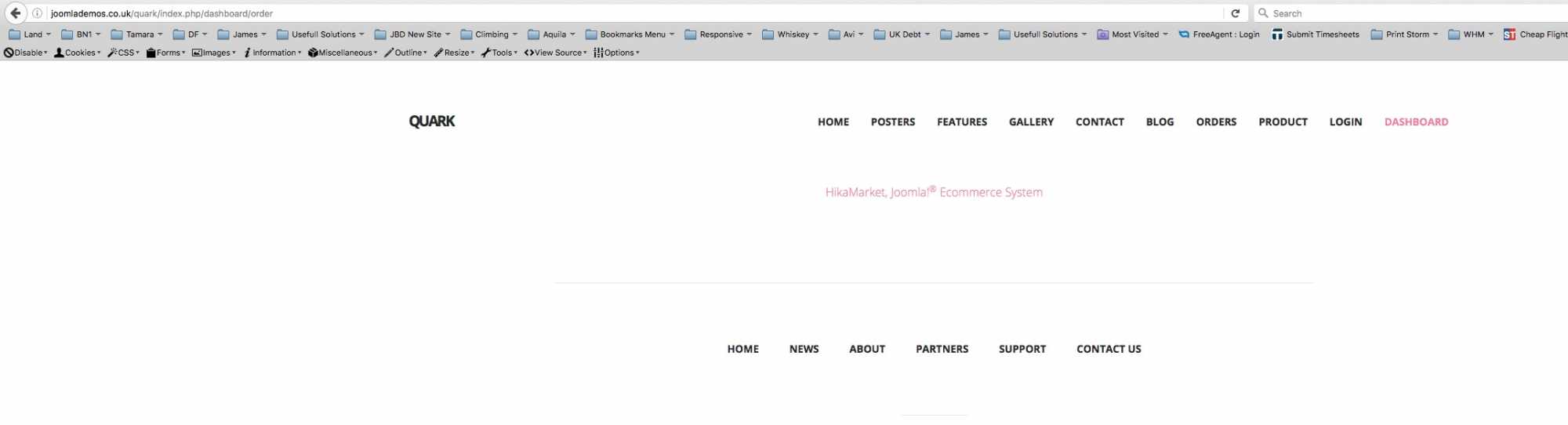Open the CONTACT menu item

pyautogui.click(x=1100, y=122)
